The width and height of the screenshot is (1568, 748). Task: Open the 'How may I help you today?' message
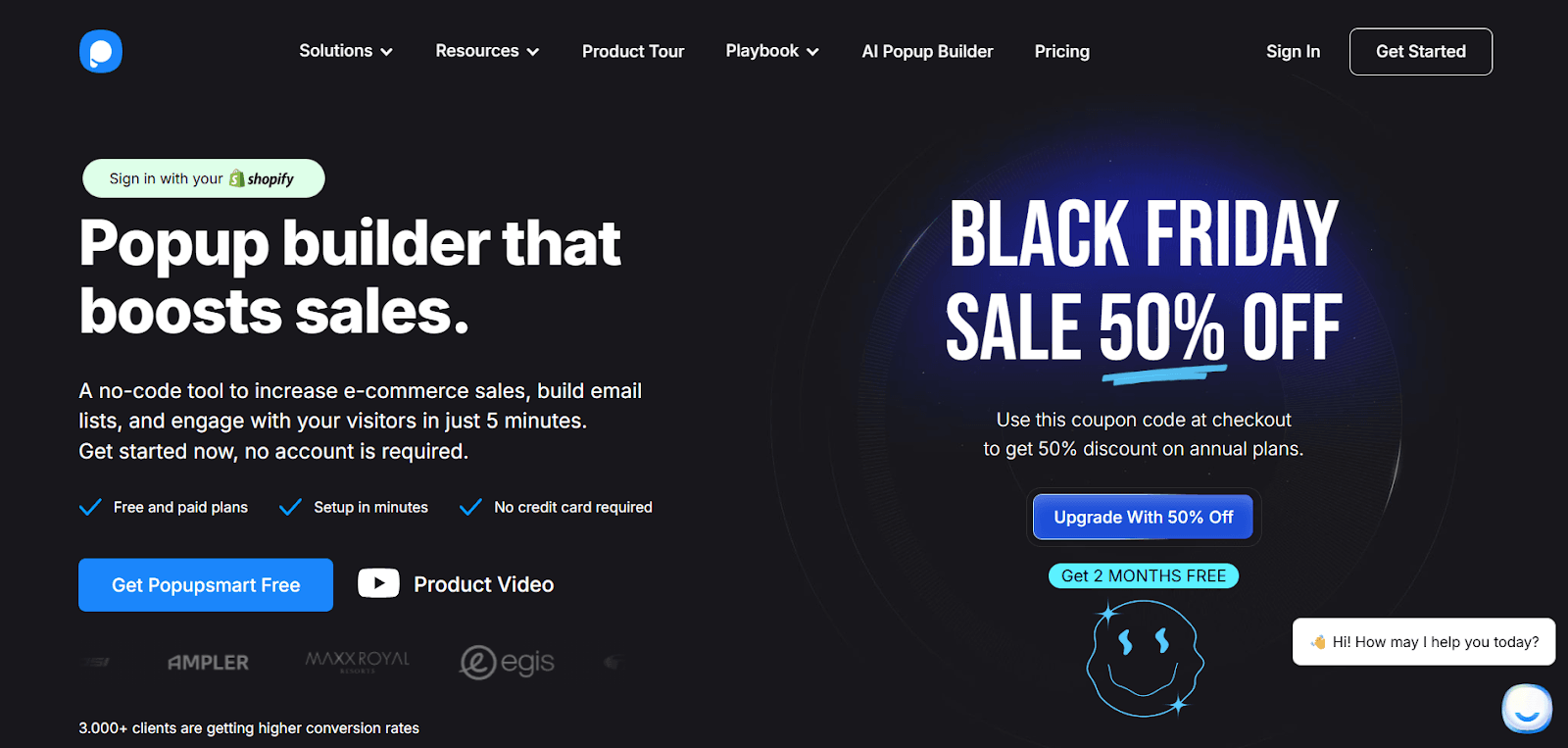(x=1424, y=642)
